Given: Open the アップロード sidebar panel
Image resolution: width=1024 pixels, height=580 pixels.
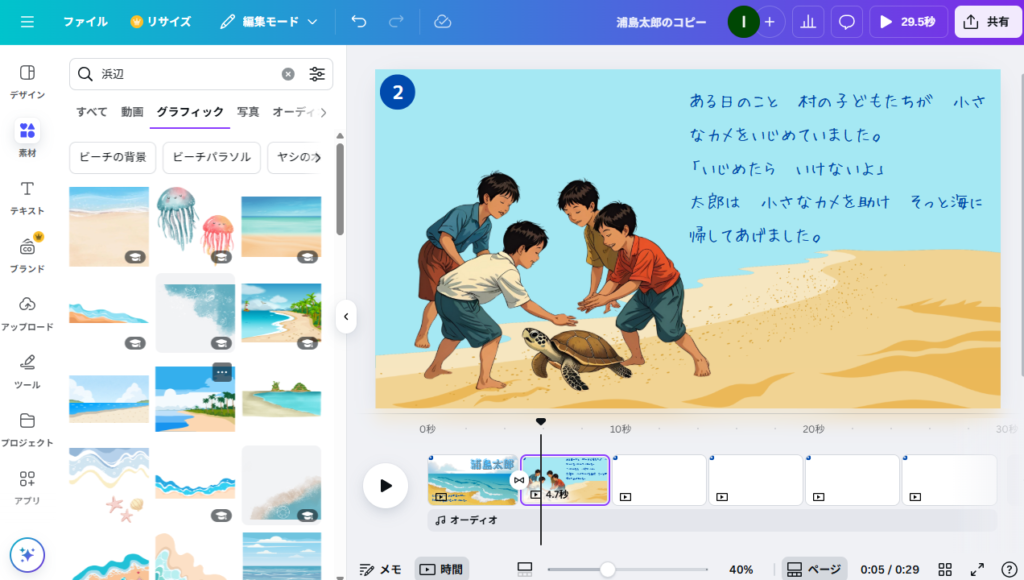Looking at the screenshot, I should [27, 313].
